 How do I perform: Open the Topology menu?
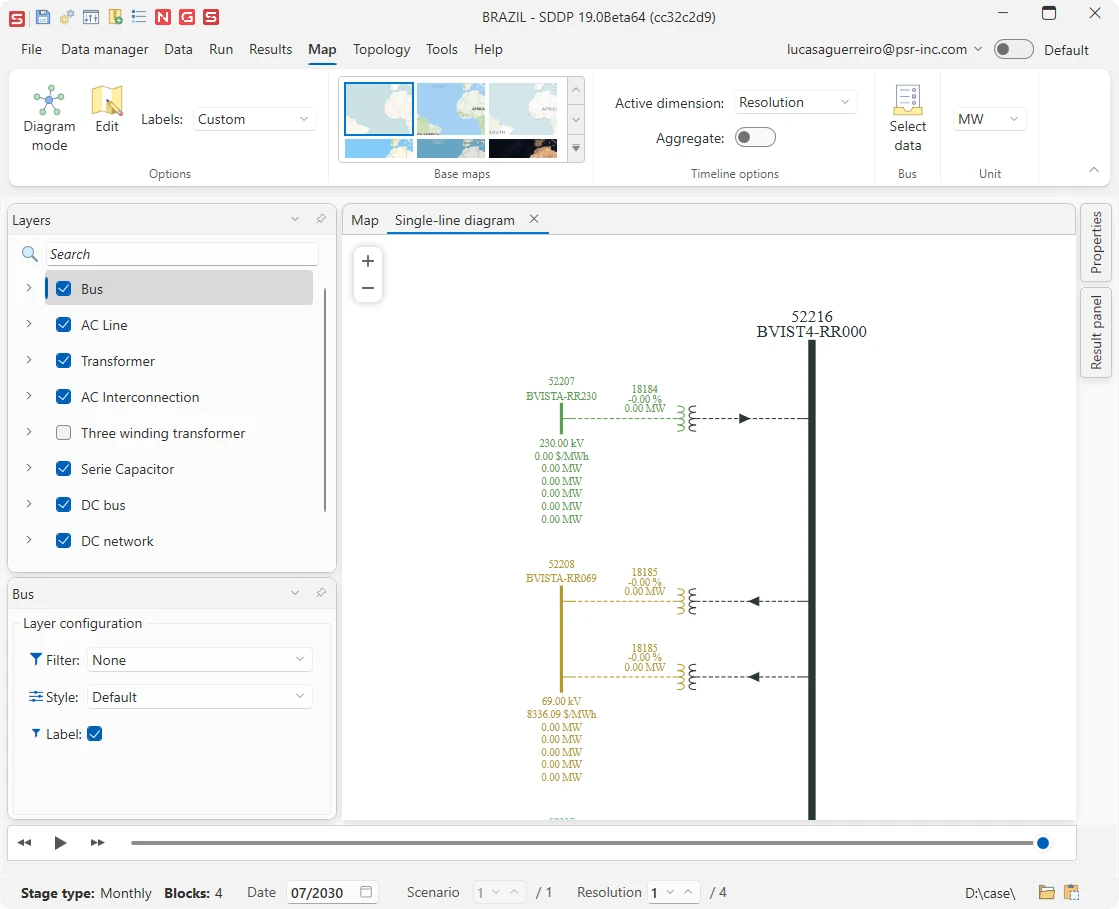click(381, 49)
